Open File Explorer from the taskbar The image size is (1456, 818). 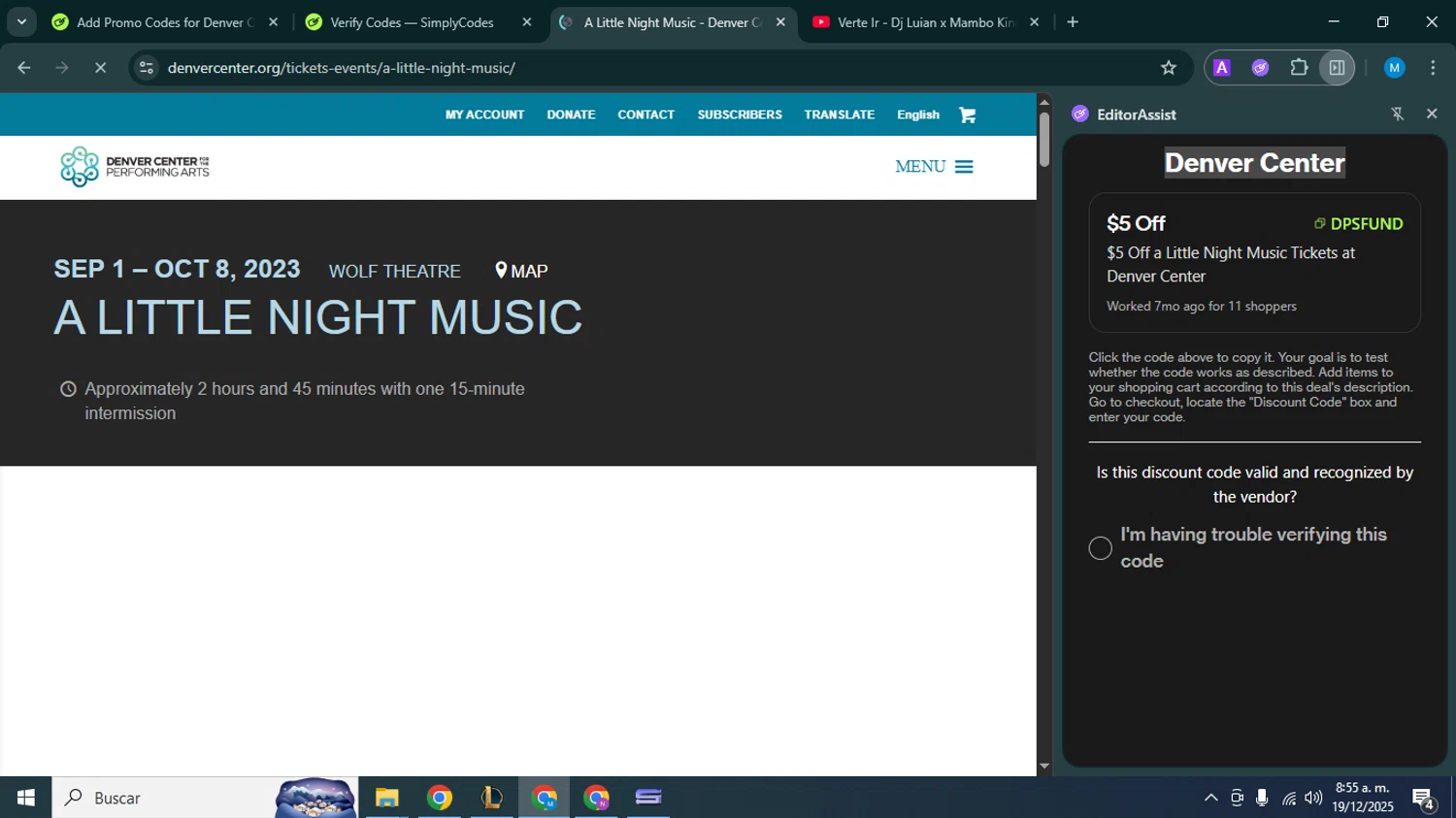(387, 798)
